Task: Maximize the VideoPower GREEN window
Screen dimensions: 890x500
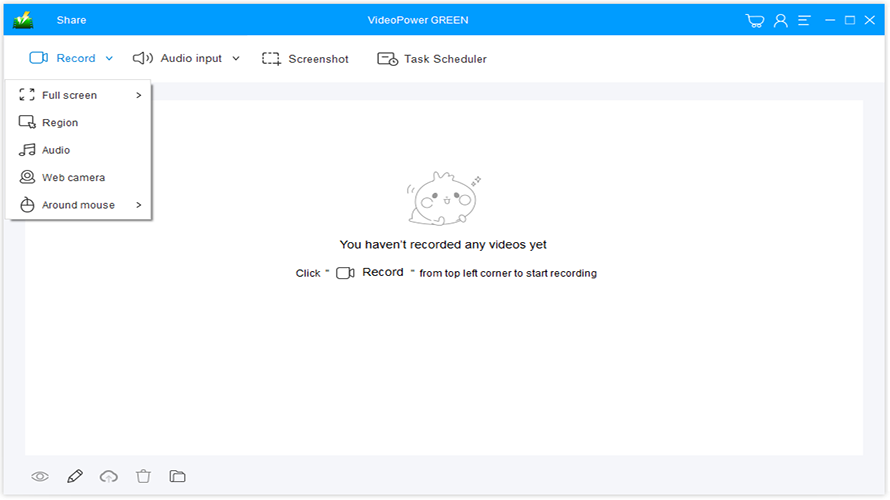Action: click(850, 20)
